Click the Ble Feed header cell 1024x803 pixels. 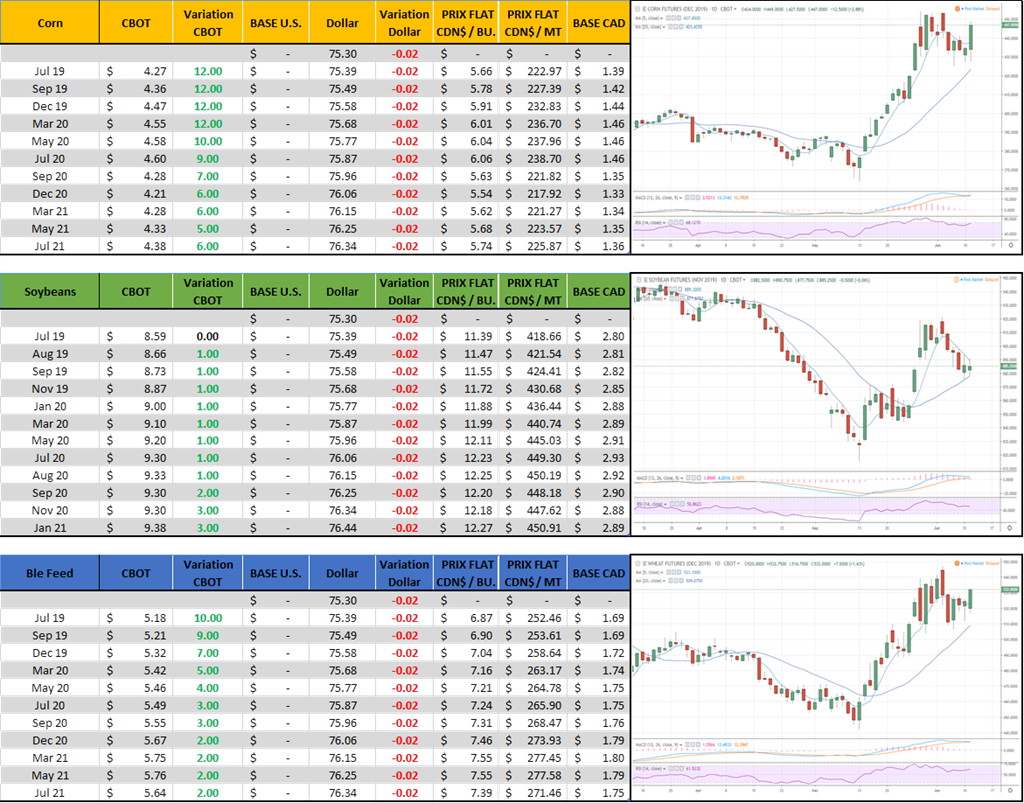click(x=50, y=573)
